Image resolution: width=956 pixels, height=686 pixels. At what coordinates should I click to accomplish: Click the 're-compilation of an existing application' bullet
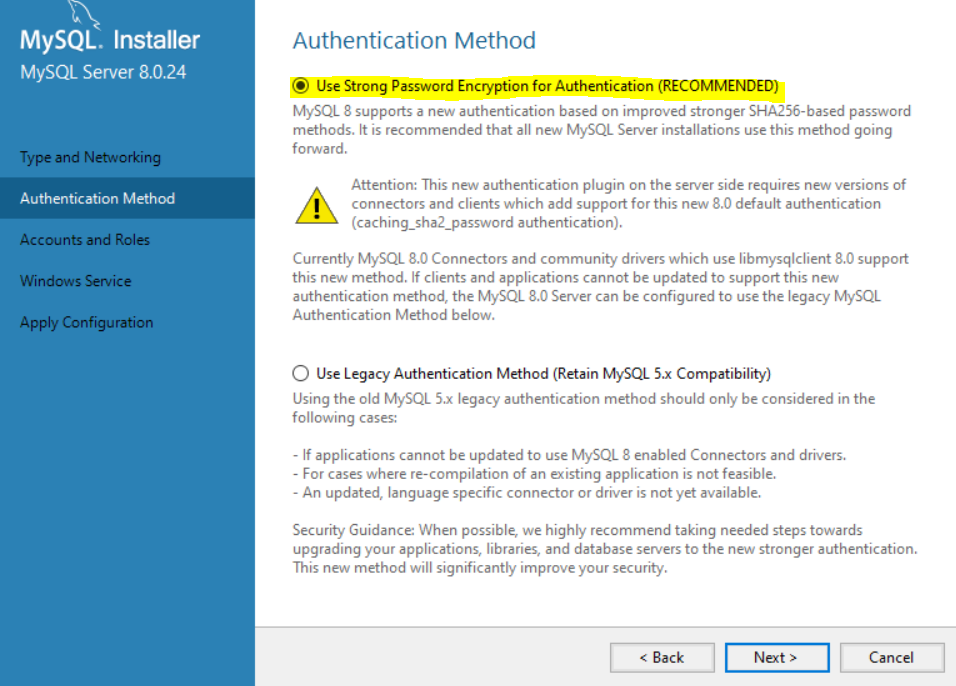point(535,474)
